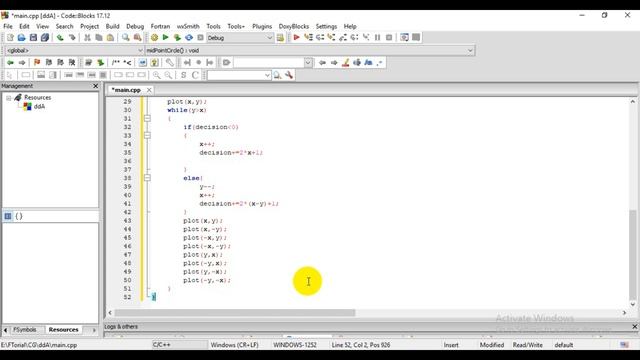Click the Paste clipboard icon
The width and height of the screenshot is (640, 360).
(x=110, y=38)
